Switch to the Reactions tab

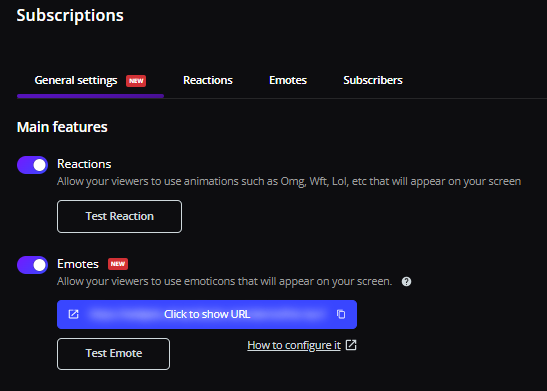(208, 80)
